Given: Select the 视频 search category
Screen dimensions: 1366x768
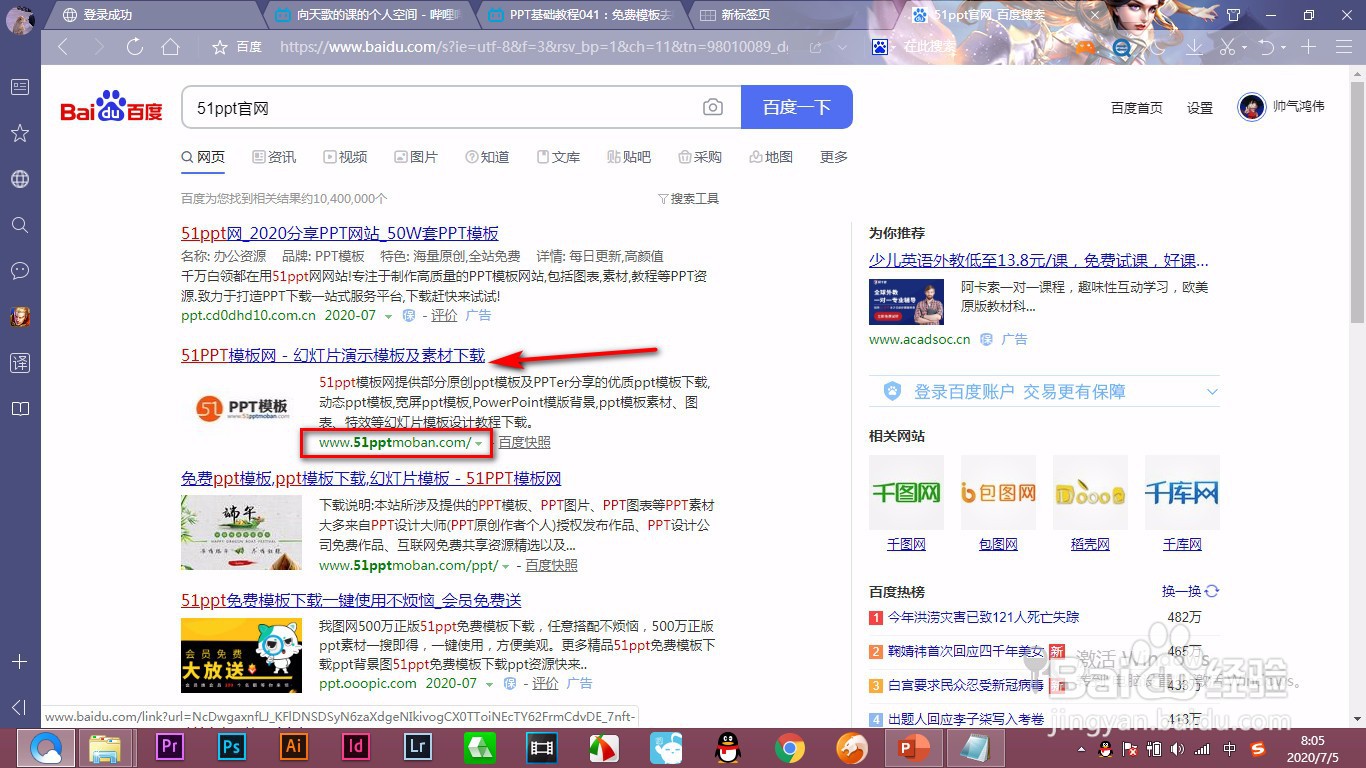Looking at the screenshot, I should point(345,157).
